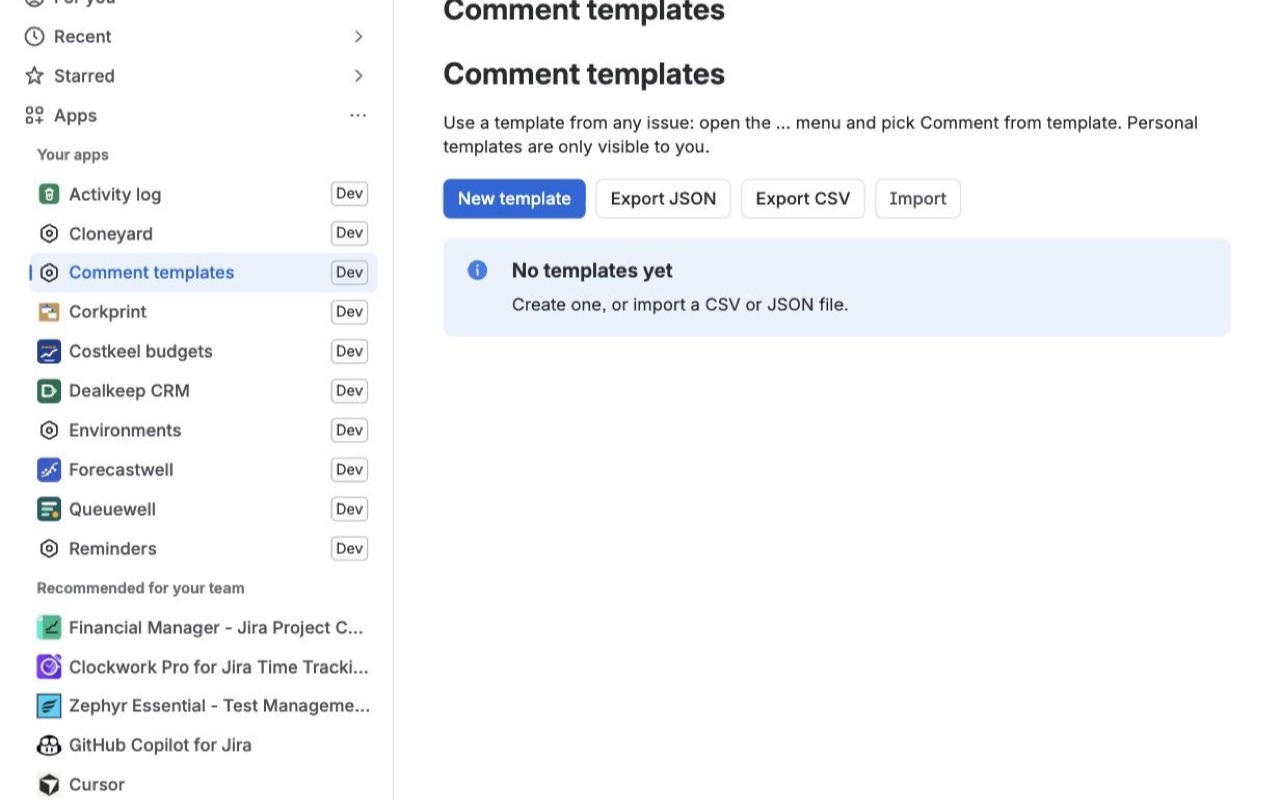Open Activity log in the sidebar
Image resolution: width=1280 pixels, height=800 pixels.
pos(203,194)
